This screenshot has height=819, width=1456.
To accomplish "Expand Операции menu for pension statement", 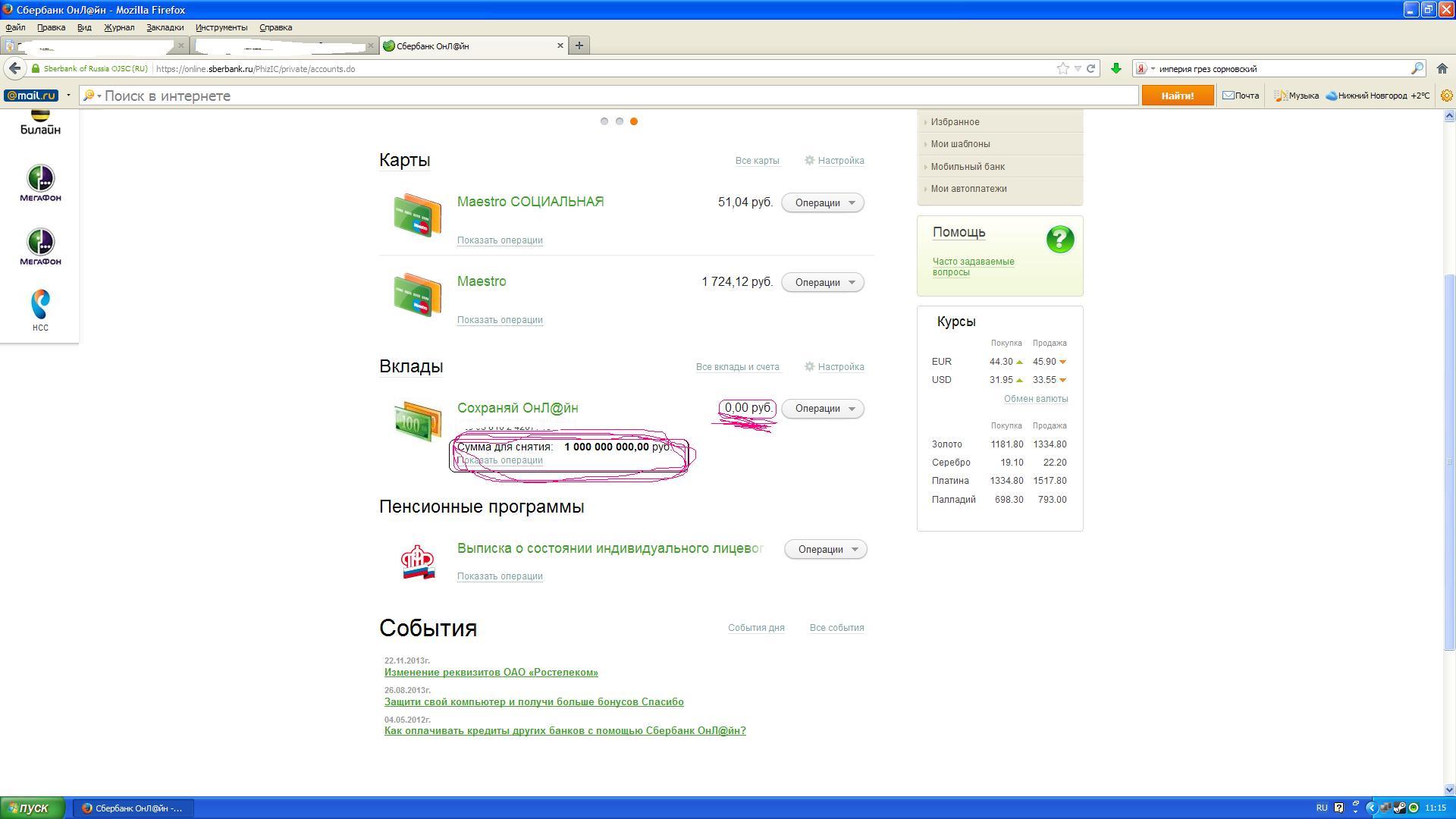I will (x=825, y=550).
